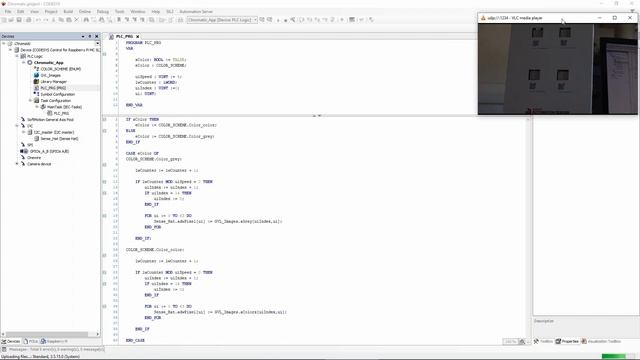The image size is (640, 360).
Task: Click the Login icon after application dropdown
Action: pyautogui.click(x=262, y=20)
